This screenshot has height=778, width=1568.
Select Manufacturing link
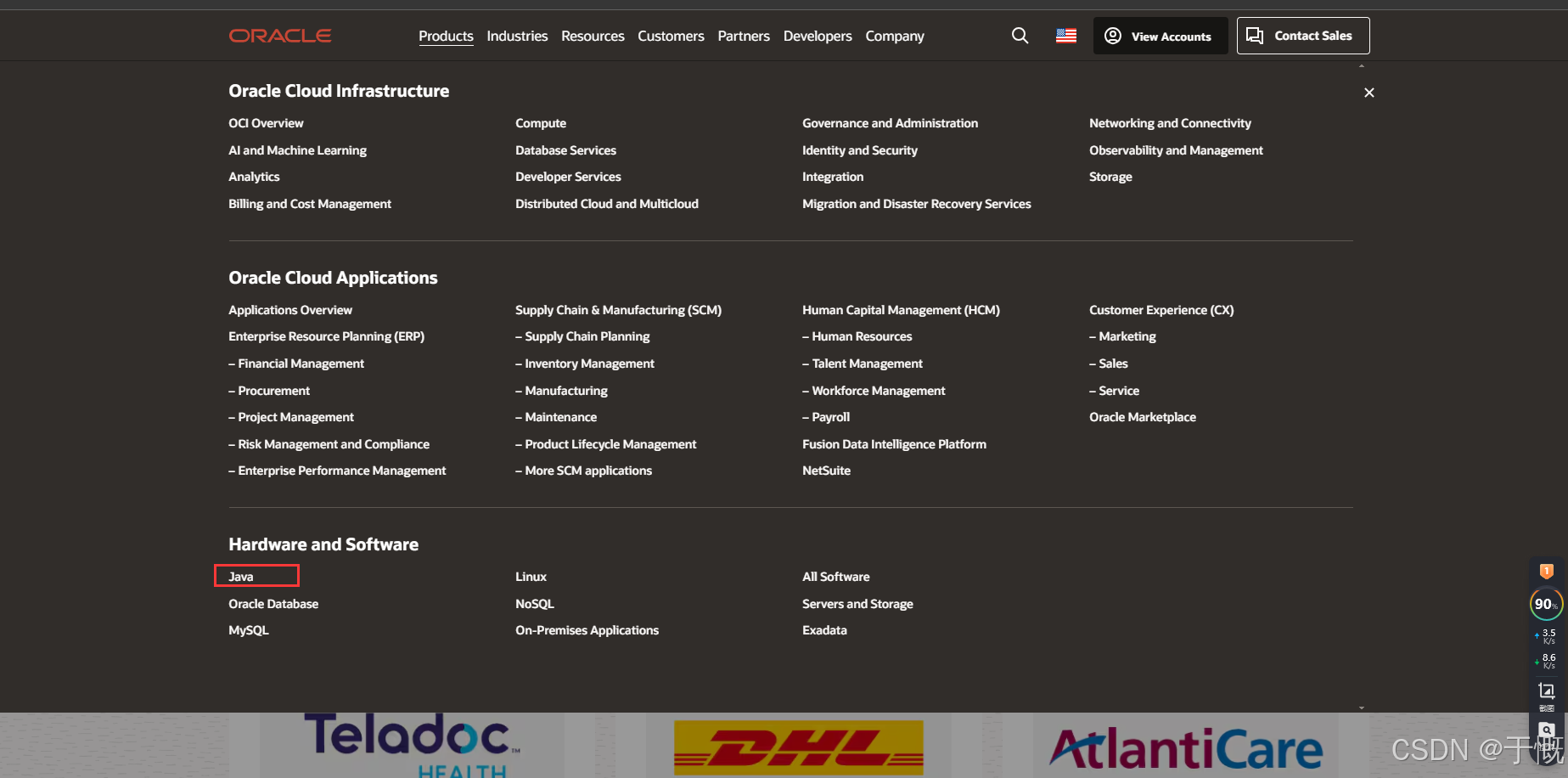click(x=561, y=391)
